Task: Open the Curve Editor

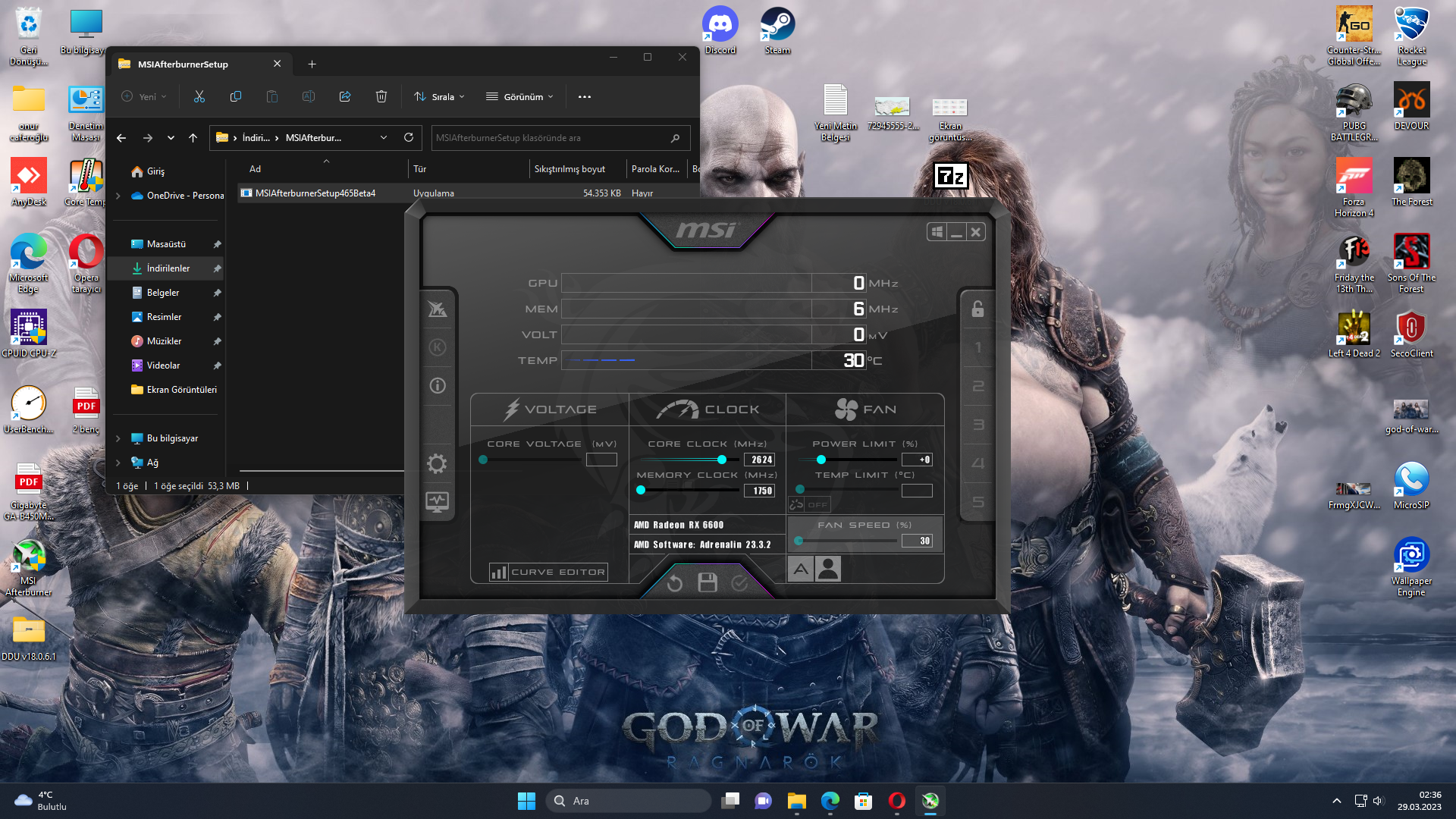Action: click(x=548, y=572)
